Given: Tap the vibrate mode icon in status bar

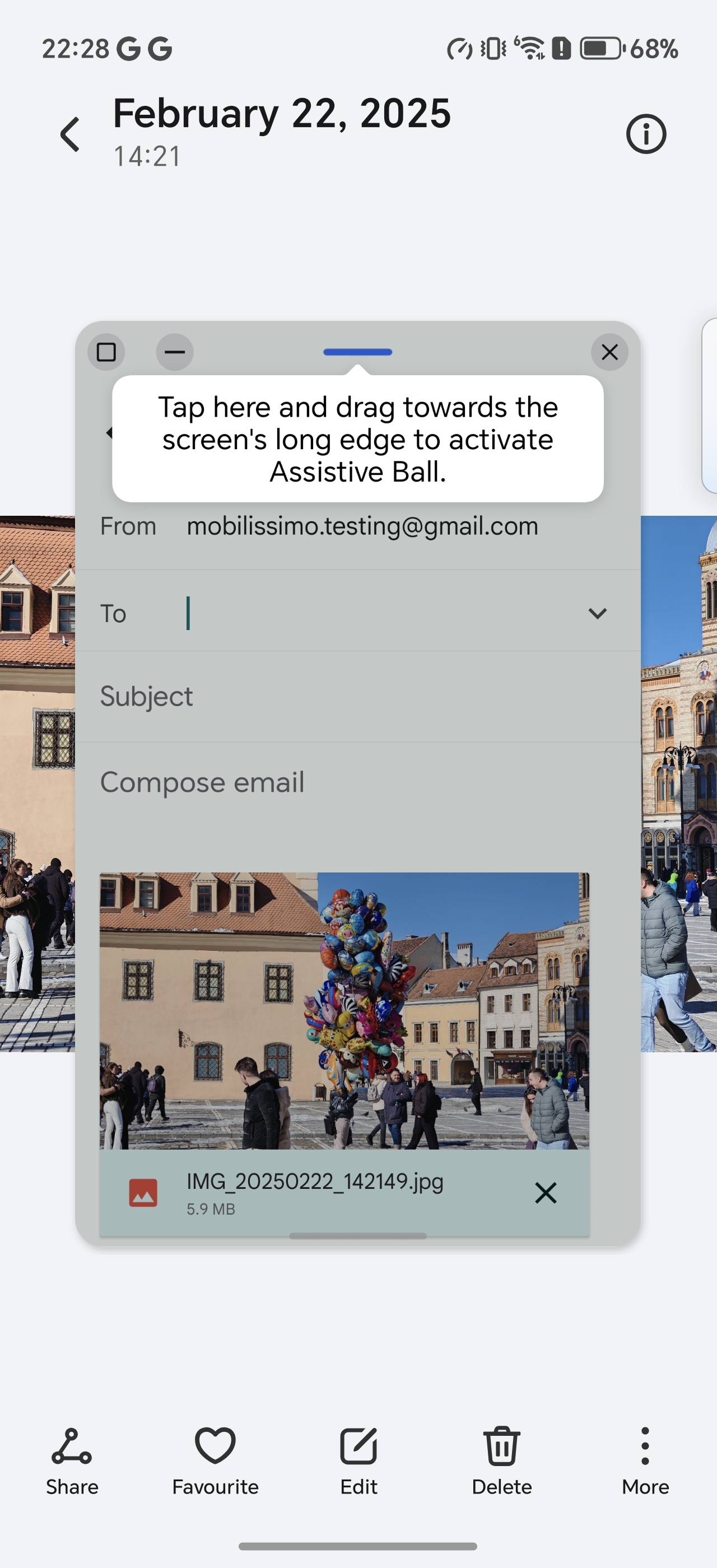Looking at the screenshot, I should coord(493,49).
